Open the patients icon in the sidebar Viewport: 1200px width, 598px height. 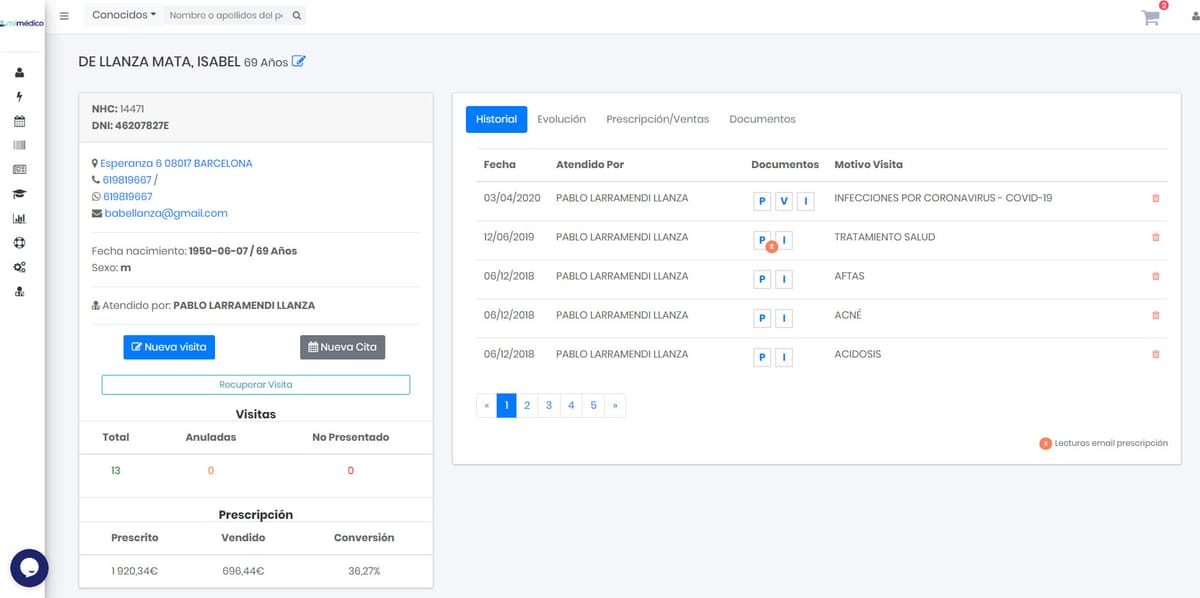click(x=20, y=73)
